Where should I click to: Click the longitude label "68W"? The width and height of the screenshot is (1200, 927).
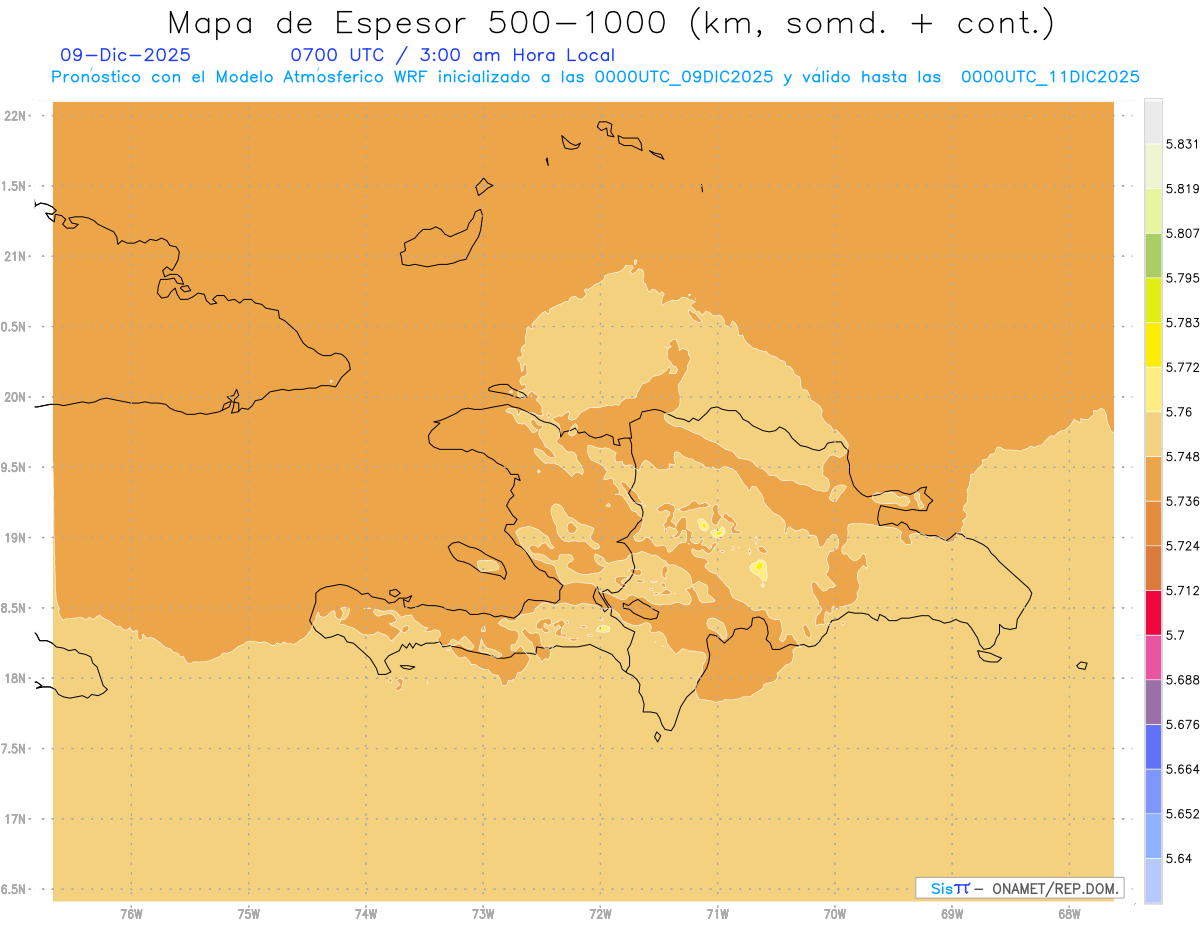click(x=1069, y=914)
